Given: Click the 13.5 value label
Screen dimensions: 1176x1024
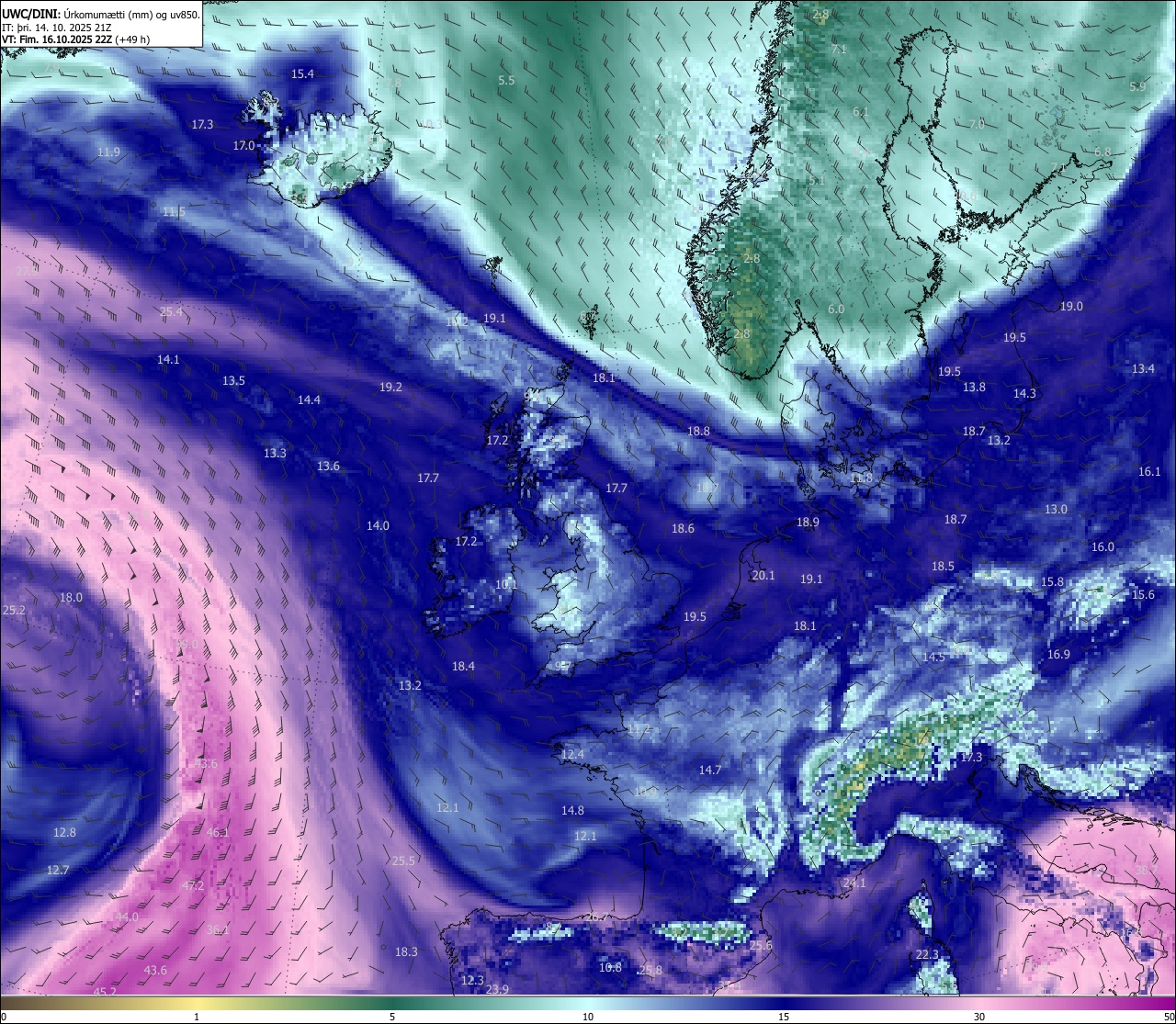Looking at the screenshot, I should [233, 380].
